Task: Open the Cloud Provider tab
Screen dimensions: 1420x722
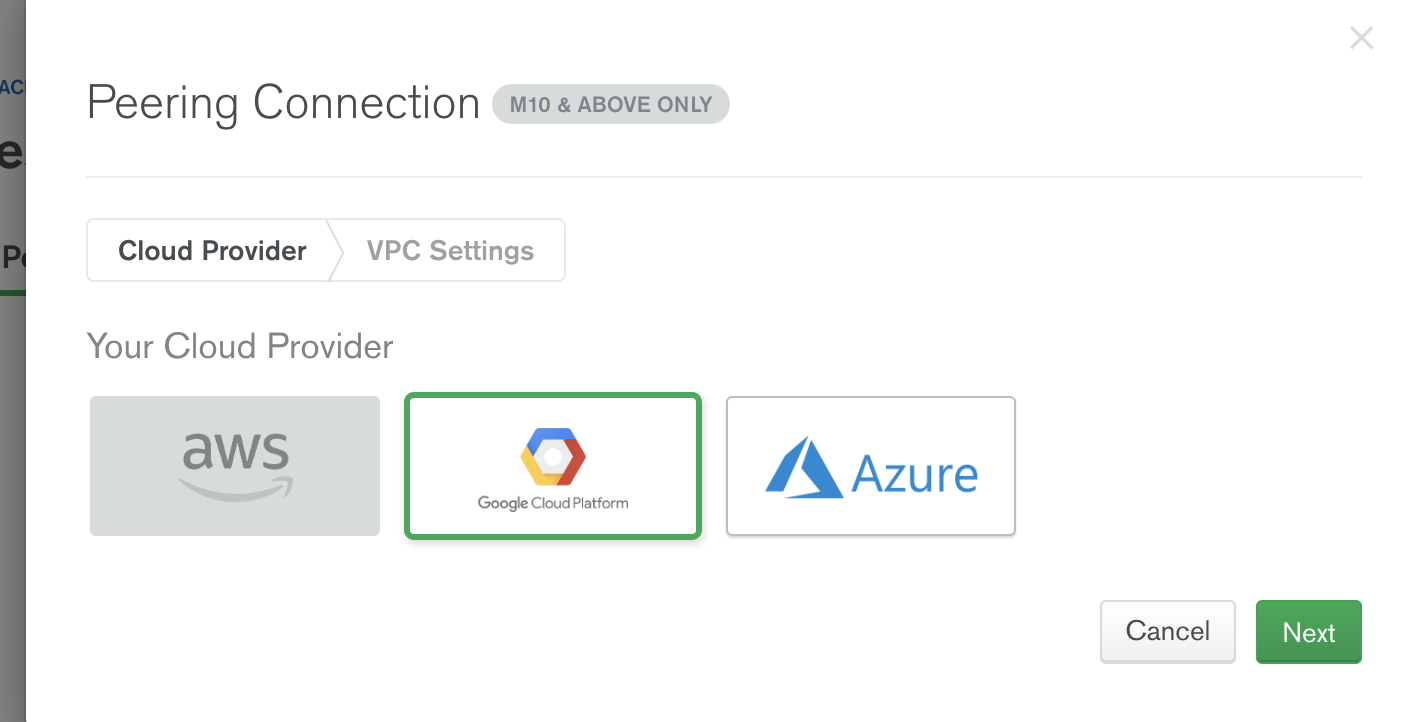Action: click(x=210, y=250)
